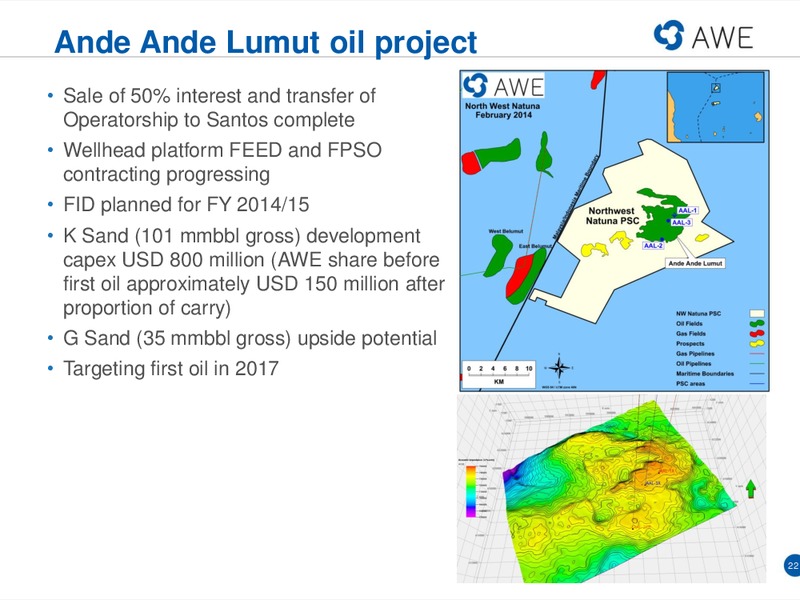
Task: Click the compass rose on the map
Action: point(559,367)
